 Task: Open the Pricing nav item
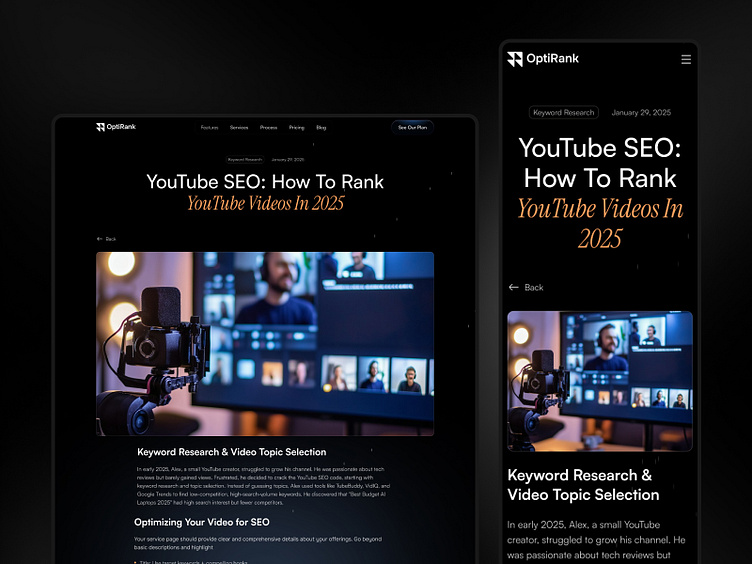pyautogui.click(x=297, y=128)
